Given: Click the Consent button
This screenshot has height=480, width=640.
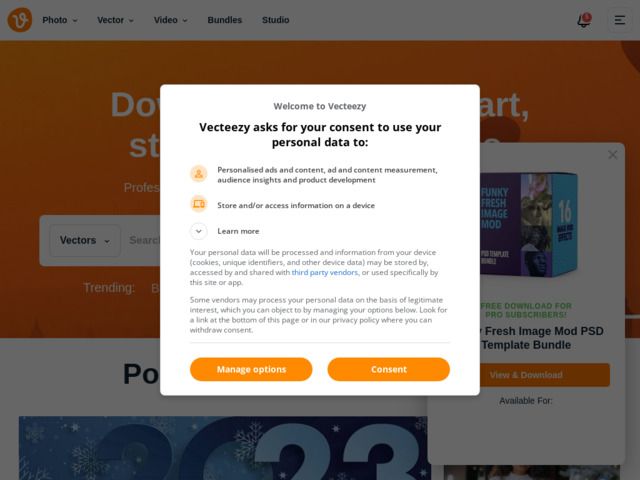Looking at the screenshot, I should point(389,369).
